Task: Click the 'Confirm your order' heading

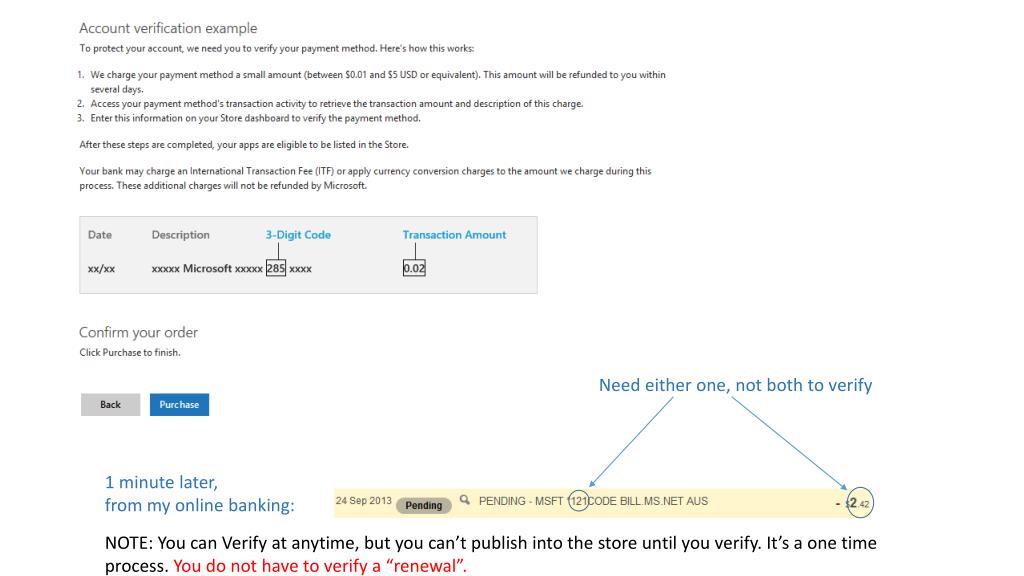Action: [138, 332]
